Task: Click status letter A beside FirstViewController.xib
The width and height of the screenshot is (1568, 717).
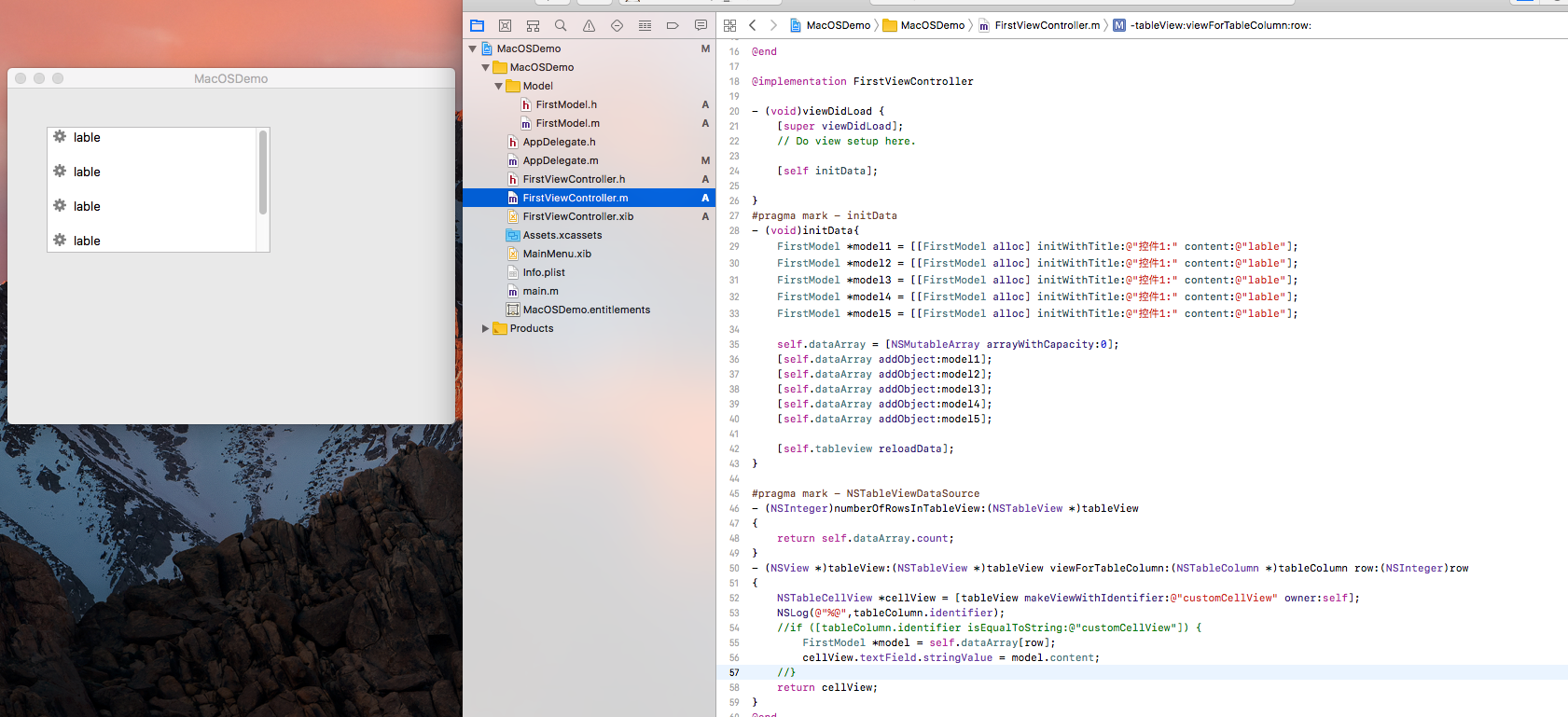Action: tap(705, 216)
